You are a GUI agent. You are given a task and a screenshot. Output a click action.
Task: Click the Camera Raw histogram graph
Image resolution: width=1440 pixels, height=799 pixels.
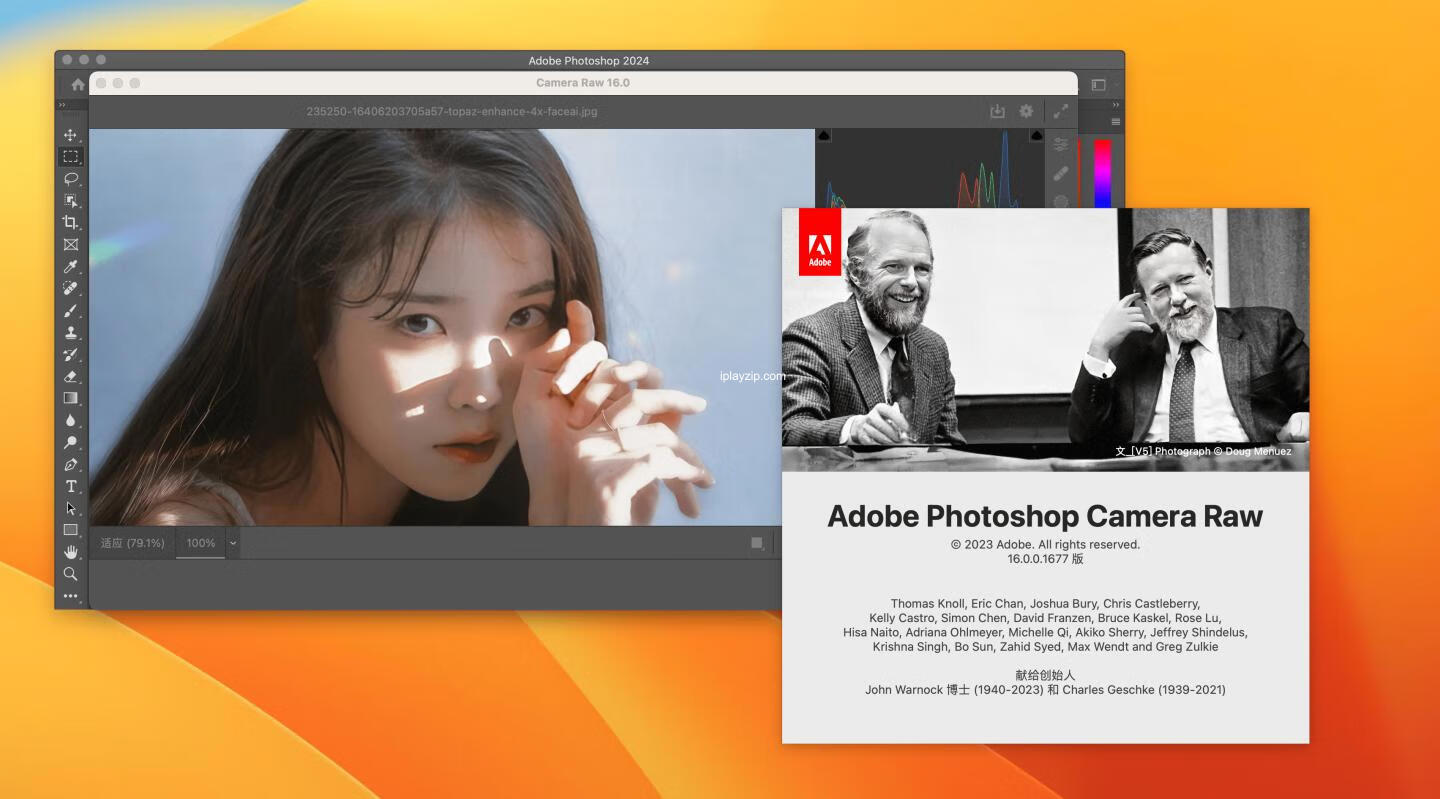[930, 170]
